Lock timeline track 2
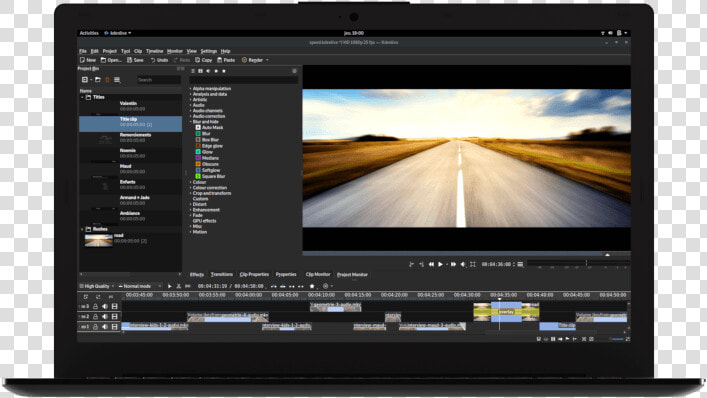Viewport: 707px width, 398px height. 95,317
